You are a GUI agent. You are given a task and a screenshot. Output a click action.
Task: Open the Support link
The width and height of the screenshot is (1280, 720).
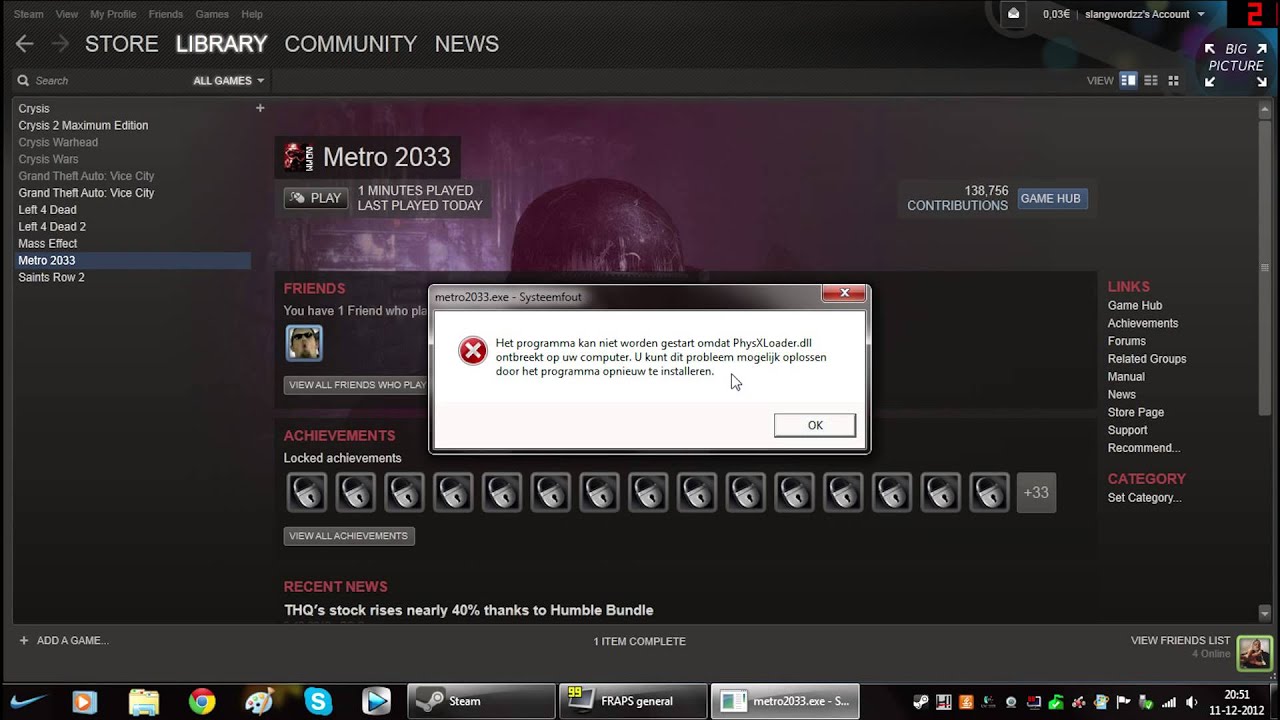click(1128, 430)
